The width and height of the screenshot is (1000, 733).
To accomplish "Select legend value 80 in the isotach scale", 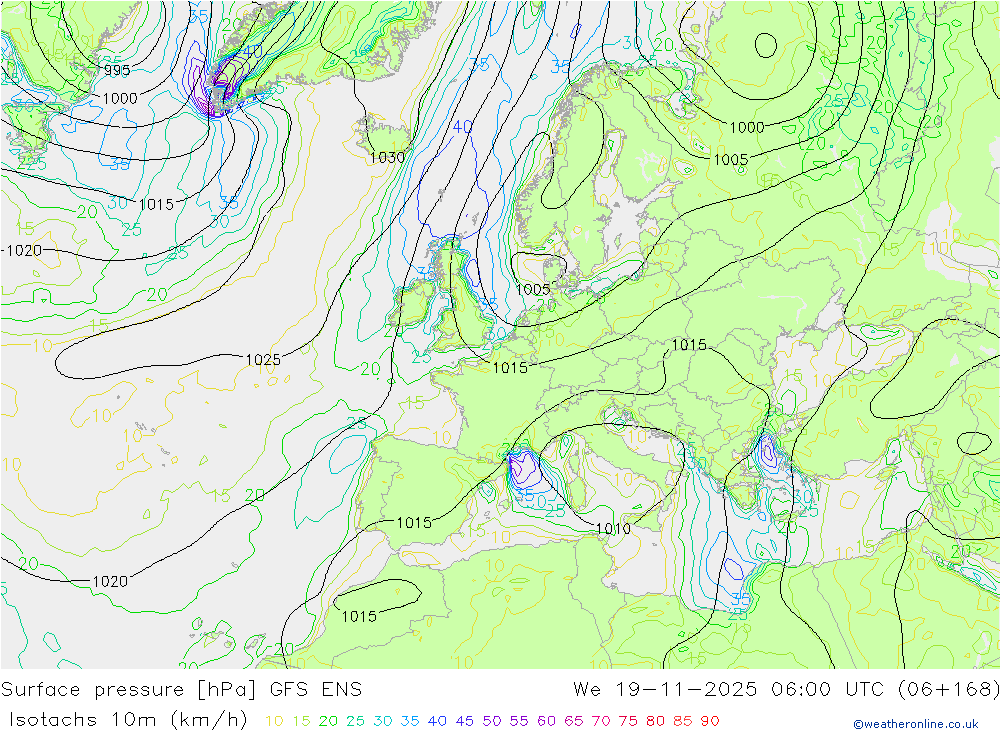I will [656, 722].
